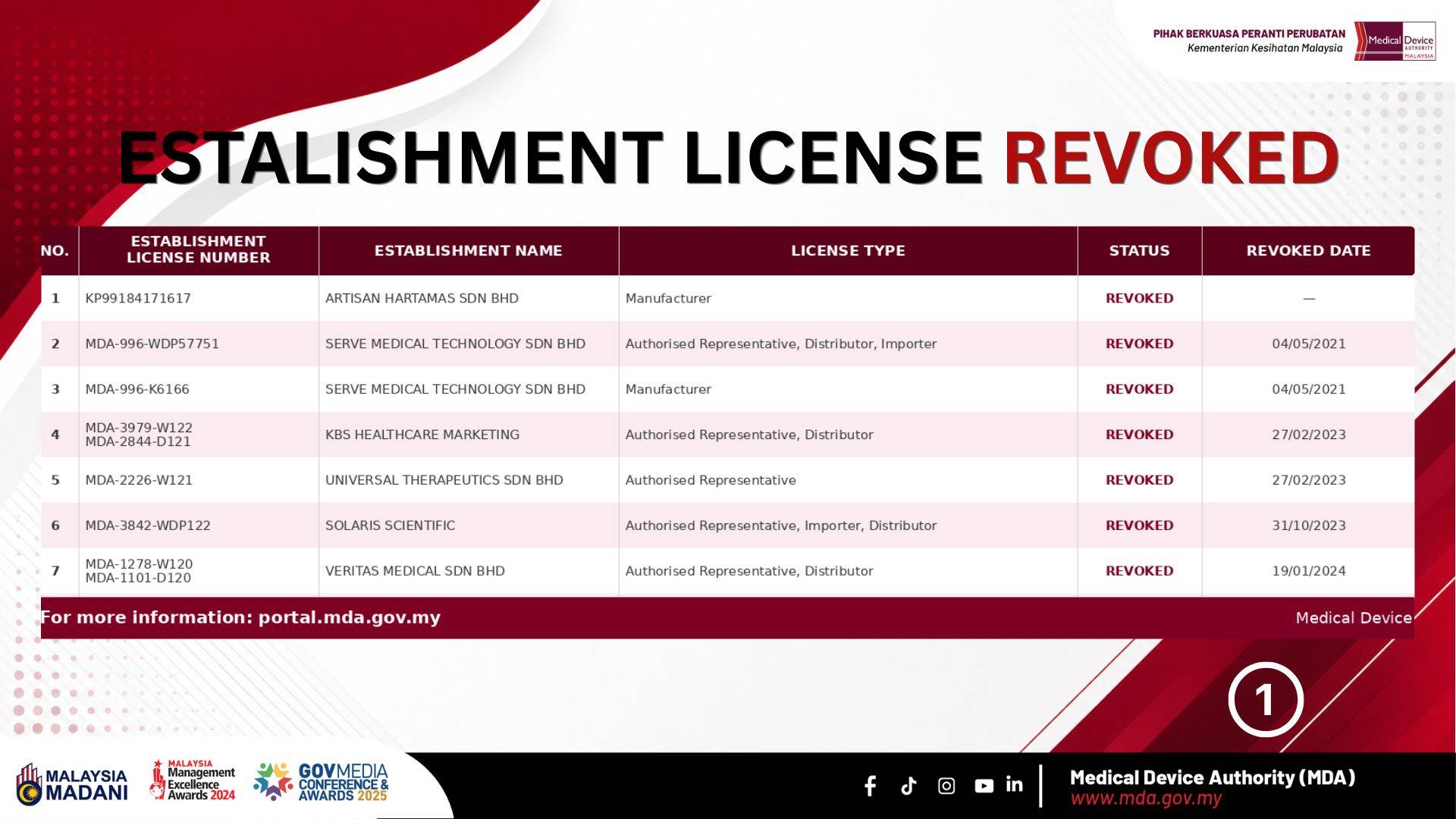Click the LinkedIn icon in footer
The height and width of the screenshot is (819, 1456).
click(x=1014, y=784)
